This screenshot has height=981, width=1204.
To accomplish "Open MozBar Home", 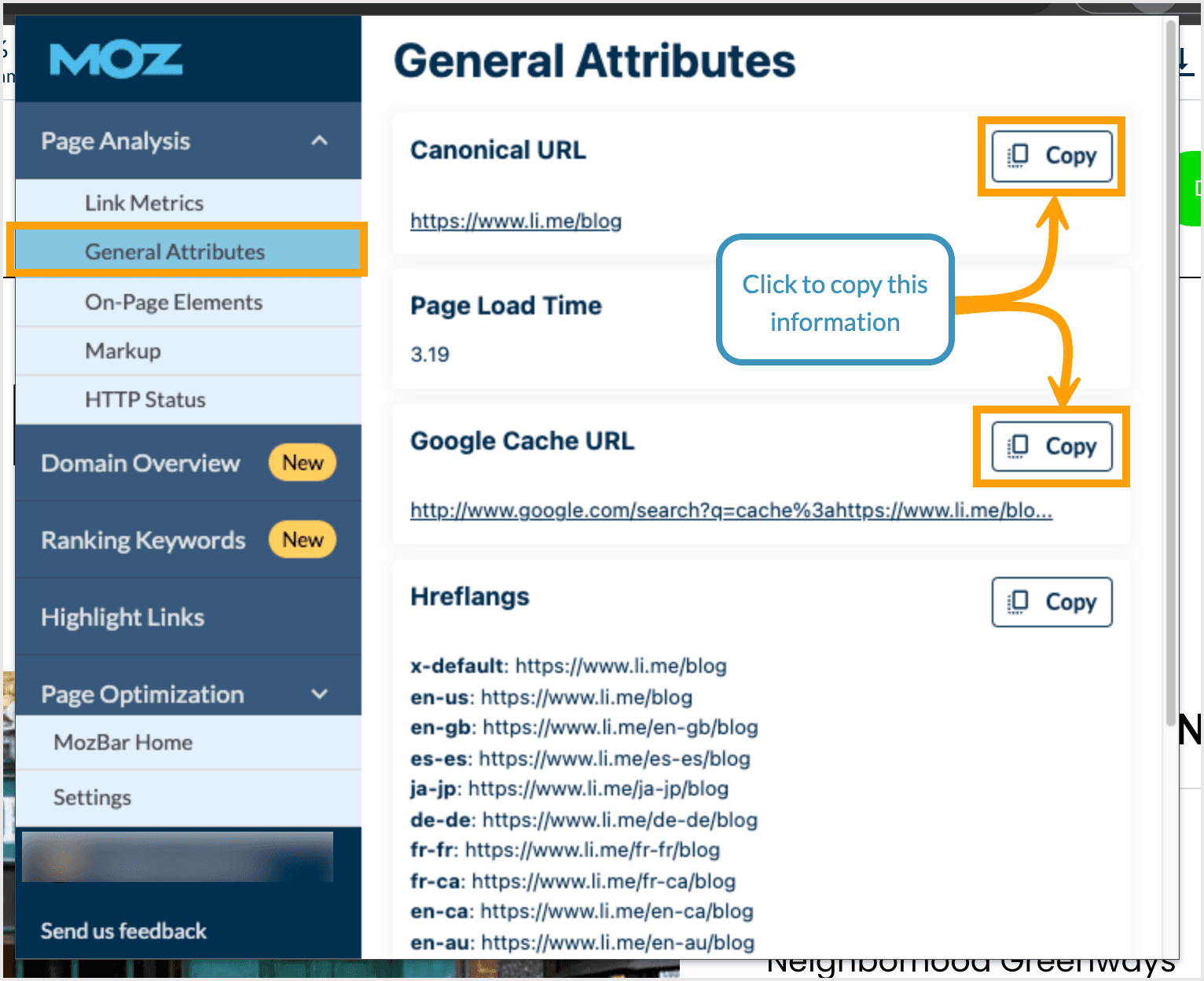I will pos(122,742).
